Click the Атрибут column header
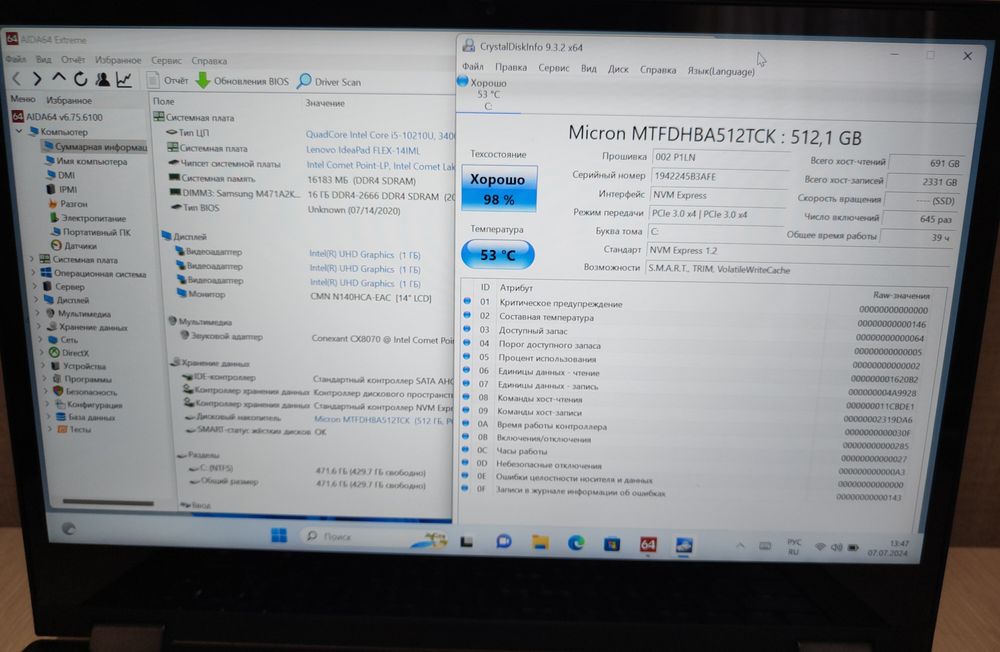 pyautogui.click(x=516, y=288)
